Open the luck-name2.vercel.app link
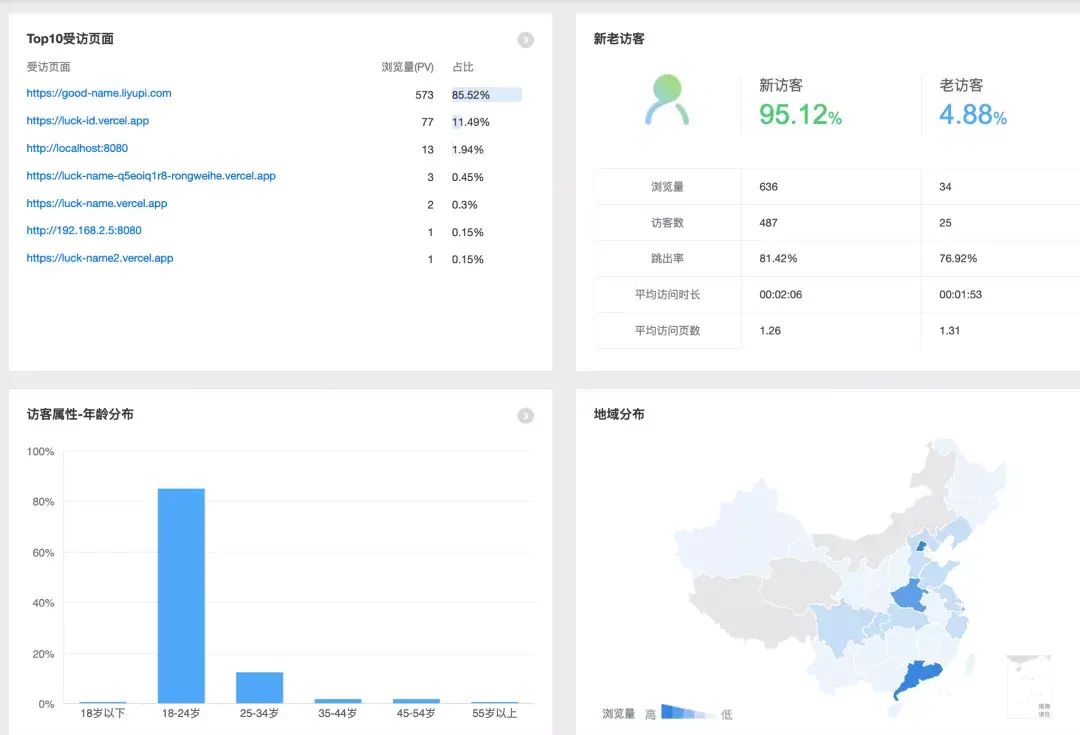Viewport: 1080px width, 735px height. 100,258
